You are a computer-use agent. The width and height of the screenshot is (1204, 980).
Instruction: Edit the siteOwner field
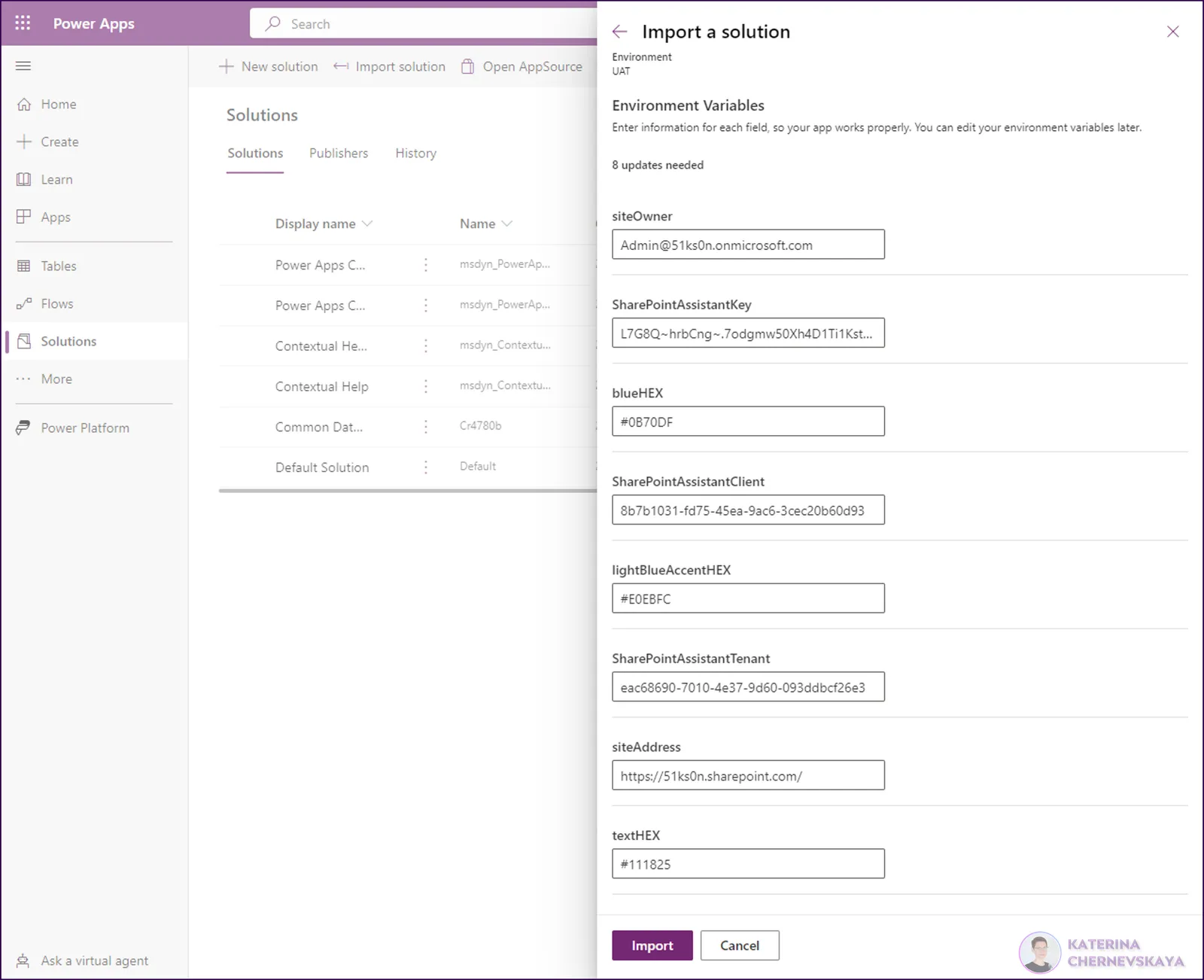pos(748,245)
